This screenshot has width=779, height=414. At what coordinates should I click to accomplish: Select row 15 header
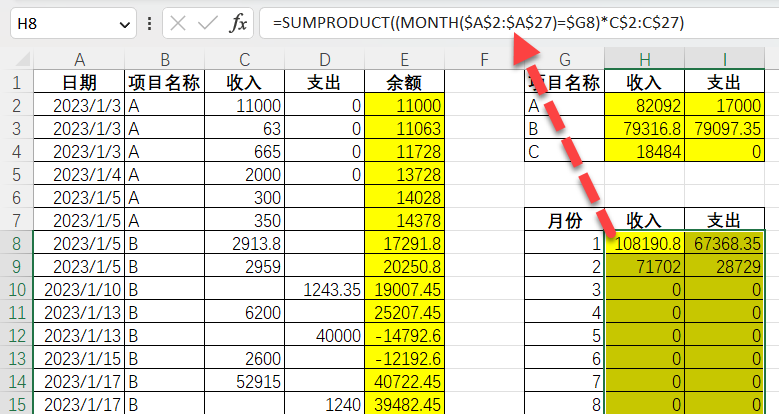pos(16,405)
